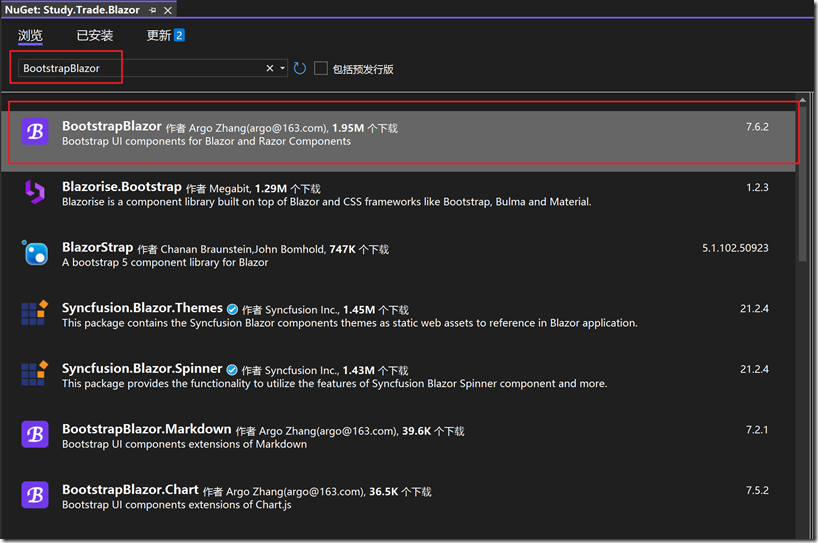
Task: Click the 包括预发行版 label
Action: (x=363, y=69)
